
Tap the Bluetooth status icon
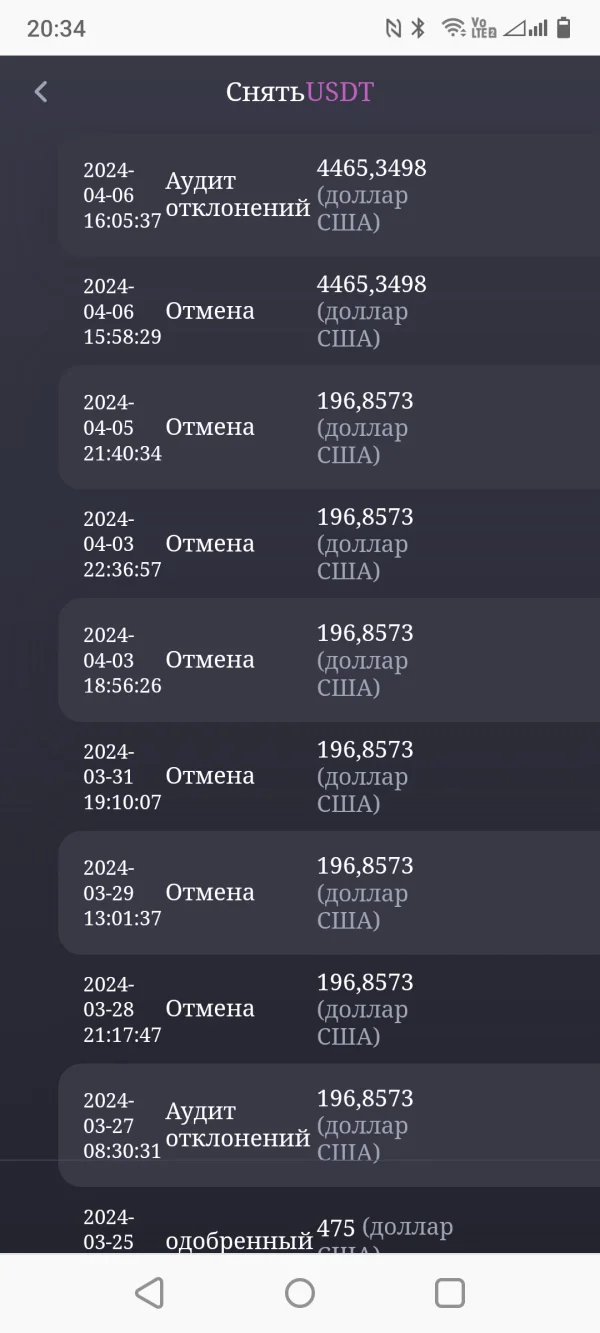tap(418, 28)
